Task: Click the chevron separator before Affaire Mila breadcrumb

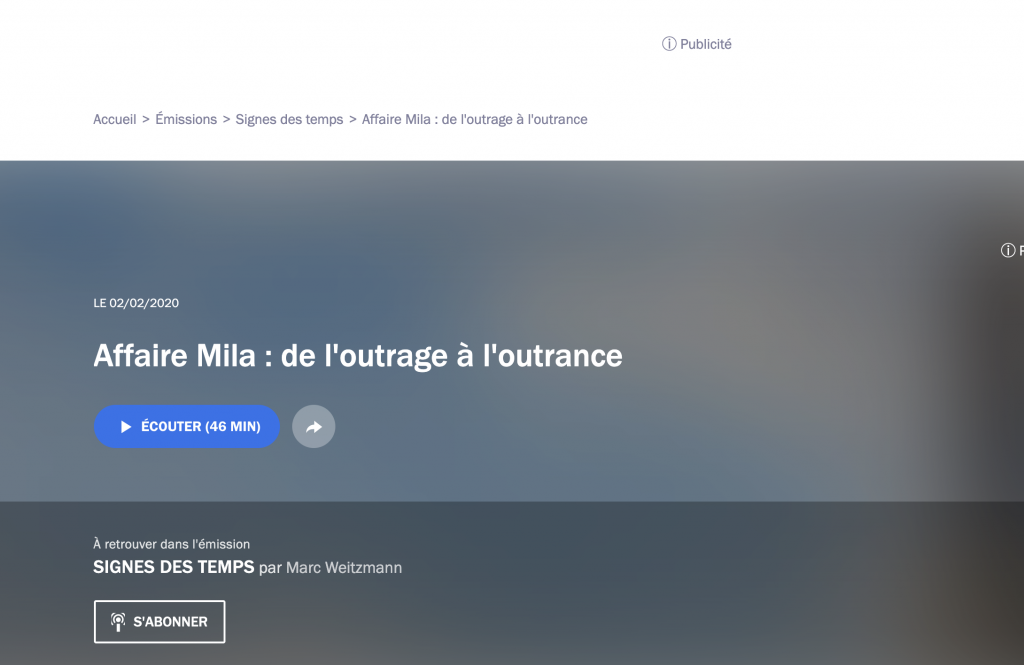Action: pyautogui.click(x=352, y=119)
